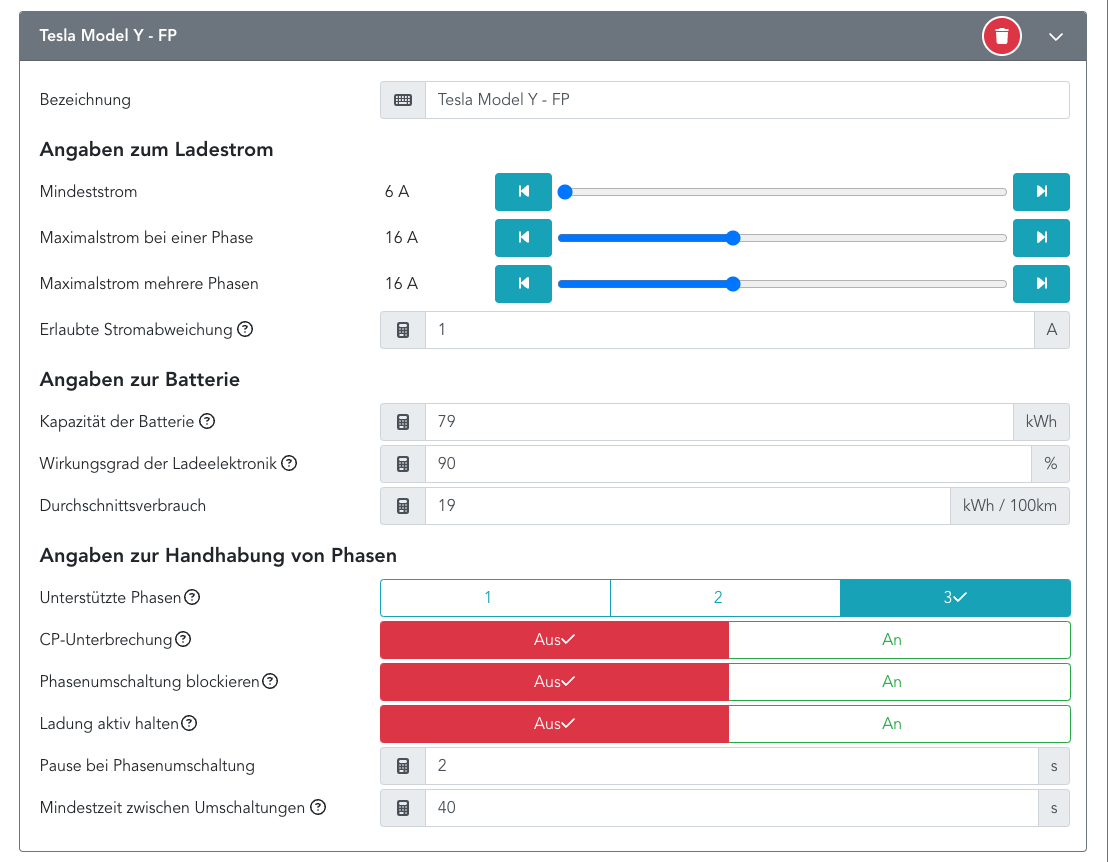
Task: Set Ladung aktiv halten to Aus
Action: click(554, 724)
